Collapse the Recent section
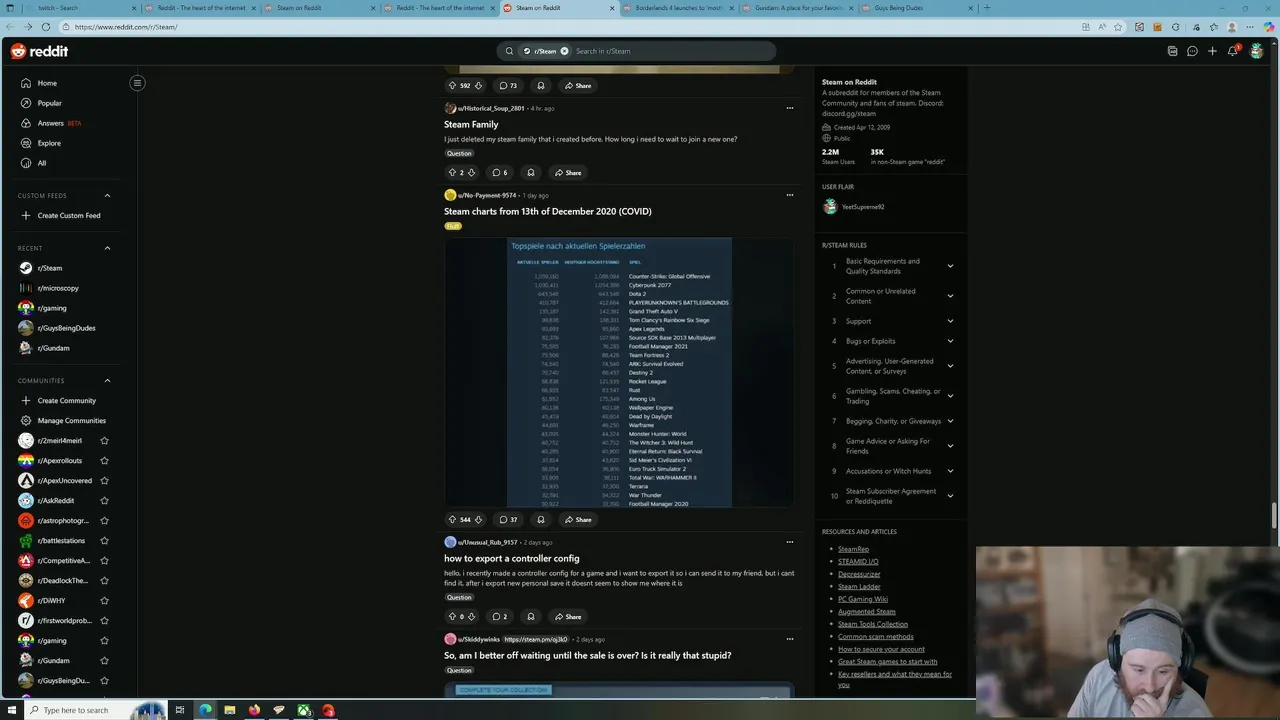The height and width of the screenshot is (720, 1280). click(x=107, y=248)
